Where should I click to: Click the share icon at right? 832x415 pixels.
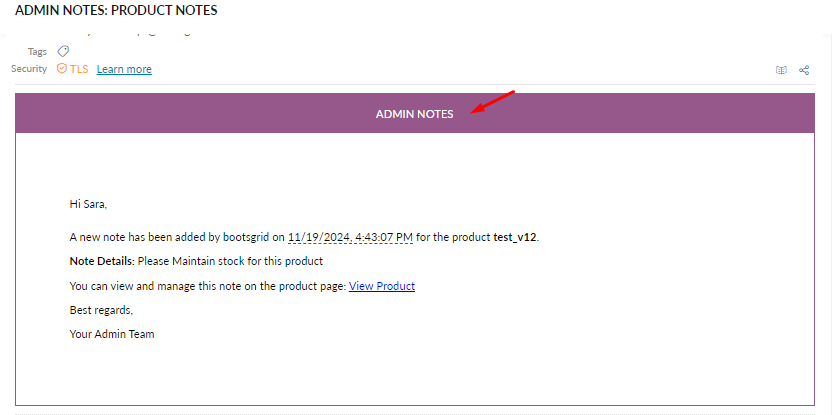coord(804,70)
